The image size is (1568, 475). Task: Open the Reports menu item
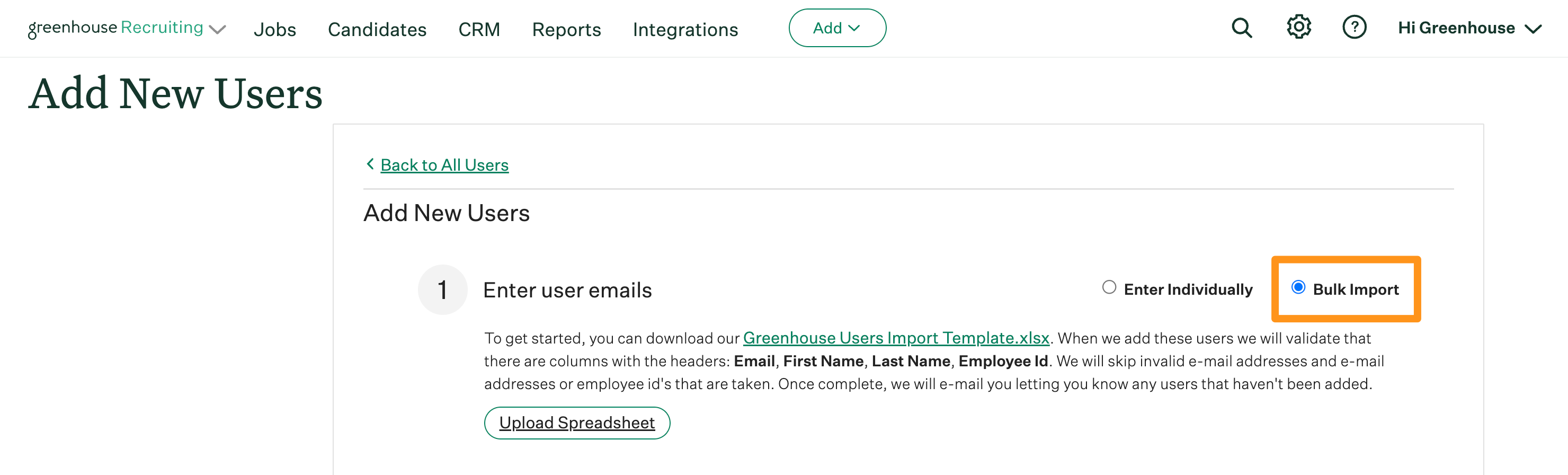[x=566, y=29]
